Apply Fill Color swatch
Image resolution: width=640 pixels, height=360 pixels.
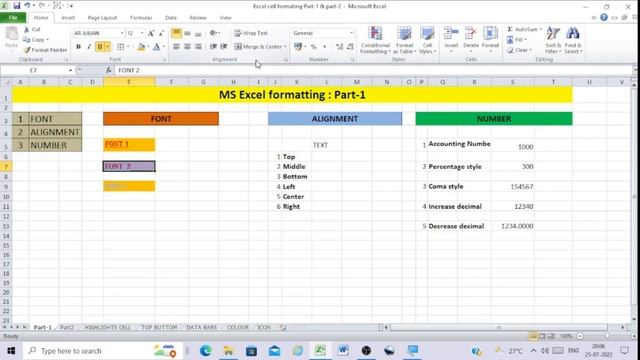[x=141, y=47]
